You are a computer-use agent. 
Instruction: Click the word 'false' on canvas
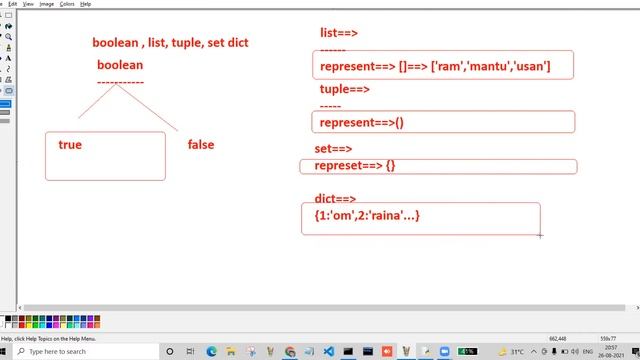point(201,144)
